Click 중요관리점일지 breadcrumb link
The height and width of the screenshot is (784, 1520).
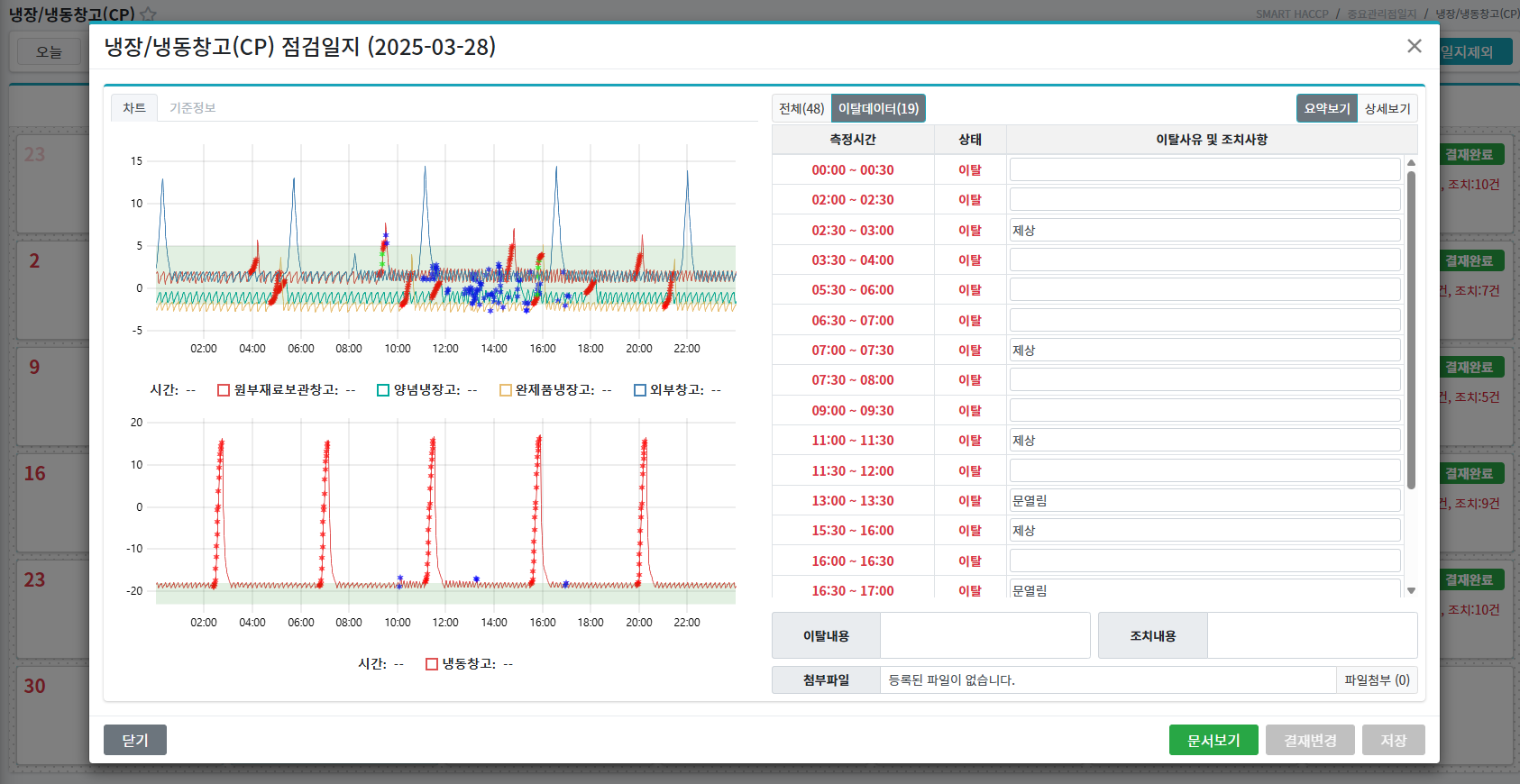(x=1382, y=14)
